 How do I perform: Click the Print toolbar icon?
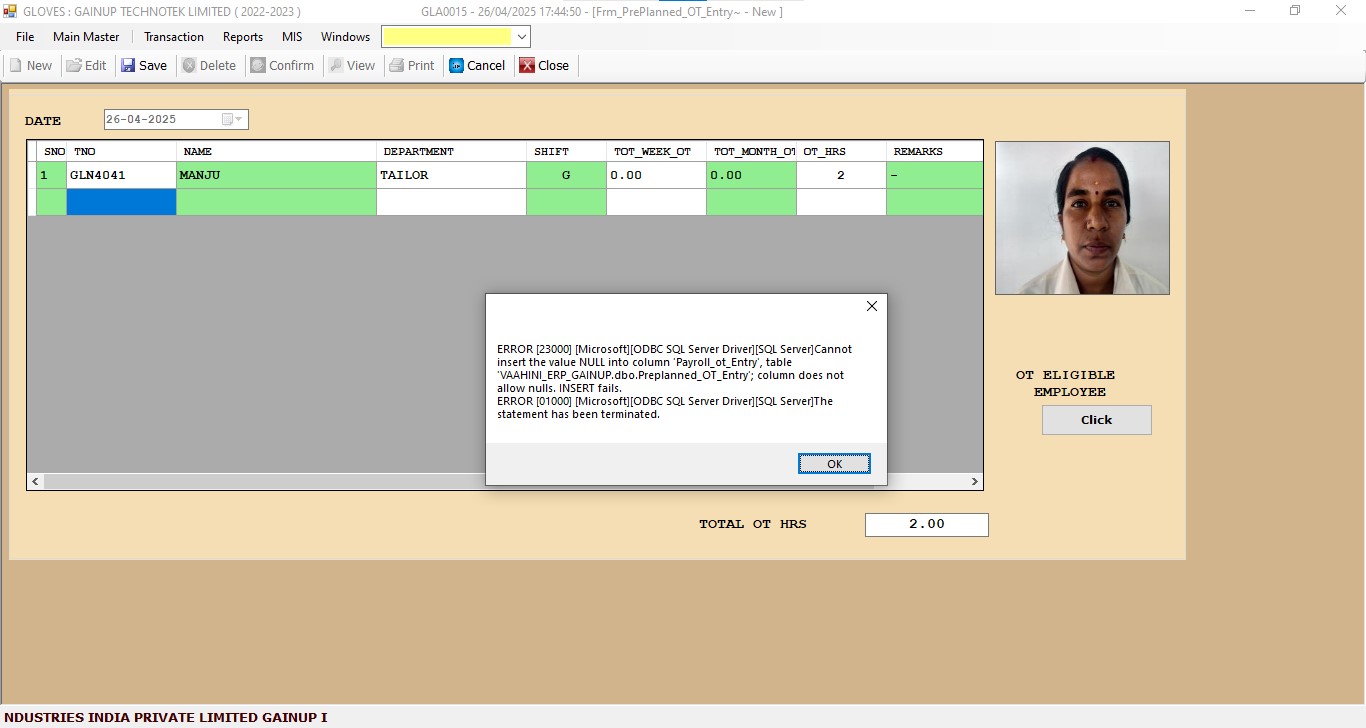click(x=397, y=66)
